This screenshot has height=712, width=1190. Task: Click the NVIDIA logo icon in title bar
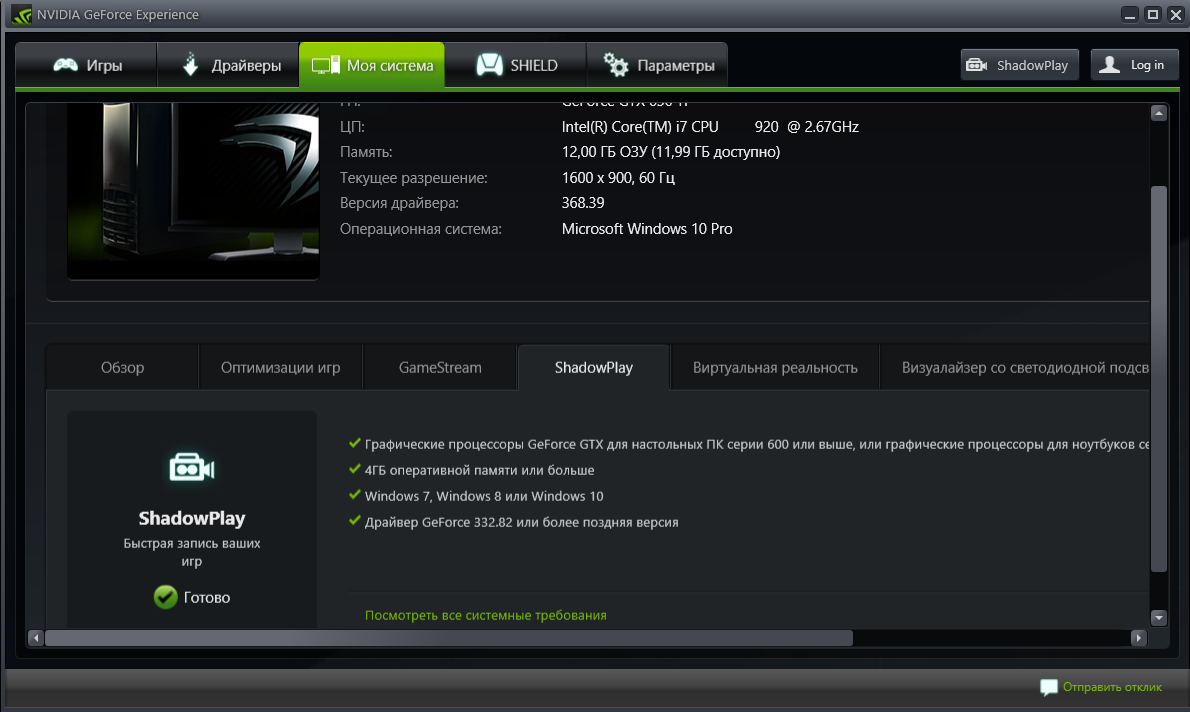[21, 14]
